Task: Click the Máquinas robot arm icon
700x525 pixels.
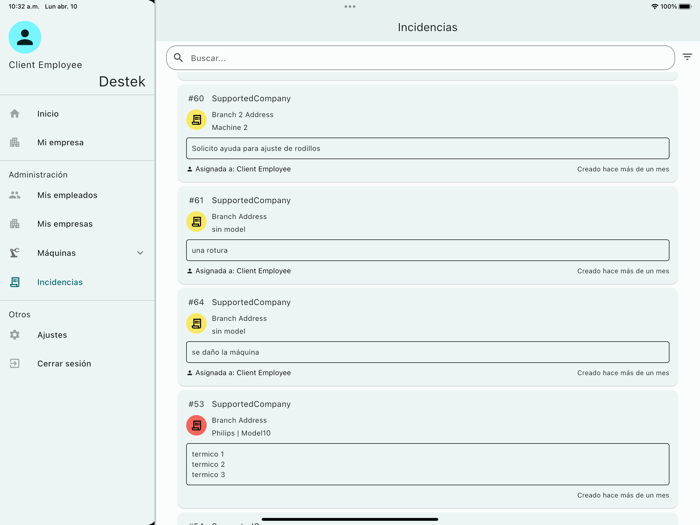Action: 15,253
